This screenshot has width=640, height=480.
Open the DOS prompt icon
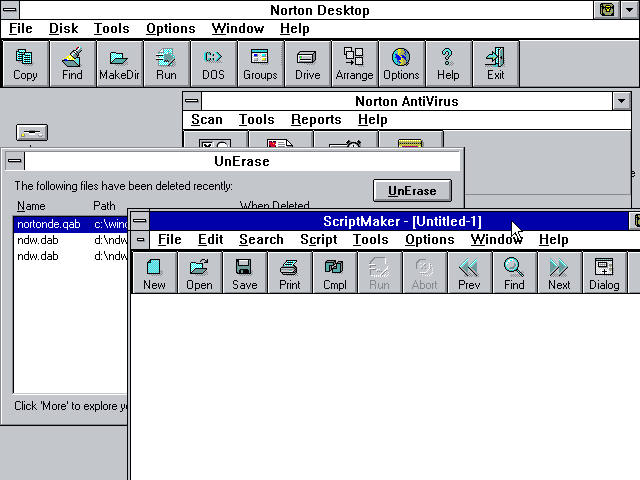coord(213,64)
